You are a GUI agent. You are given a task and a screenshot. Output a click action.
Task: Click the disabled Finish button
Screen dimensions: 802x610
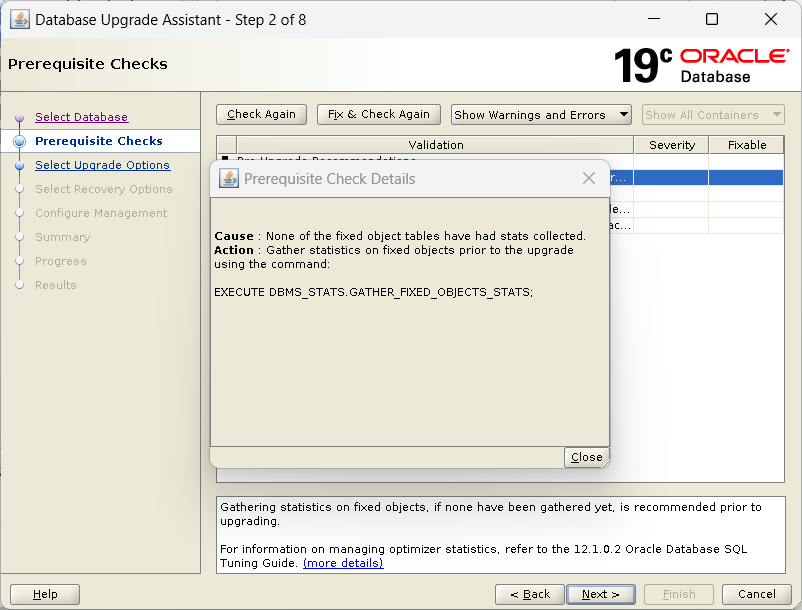coord(679,594)
